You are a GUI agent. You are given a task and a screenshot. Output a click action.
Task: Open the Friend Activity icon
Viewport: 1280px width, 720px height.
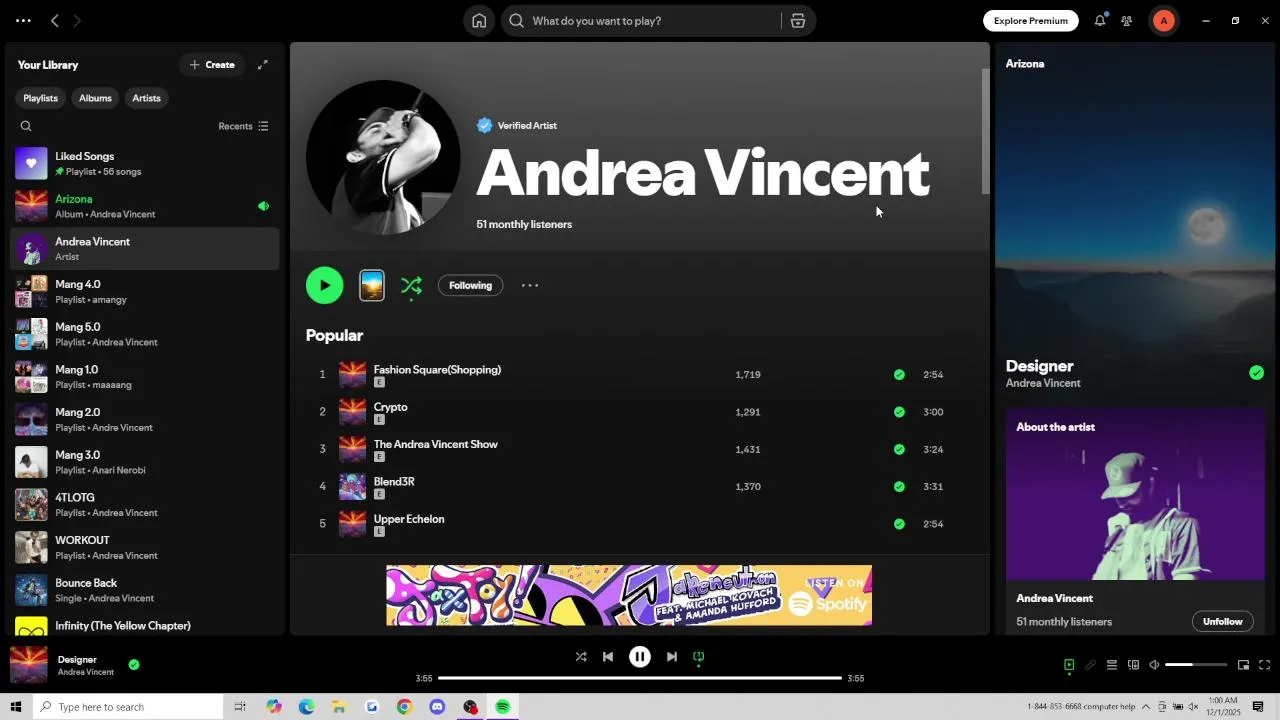click(1127, 21)
